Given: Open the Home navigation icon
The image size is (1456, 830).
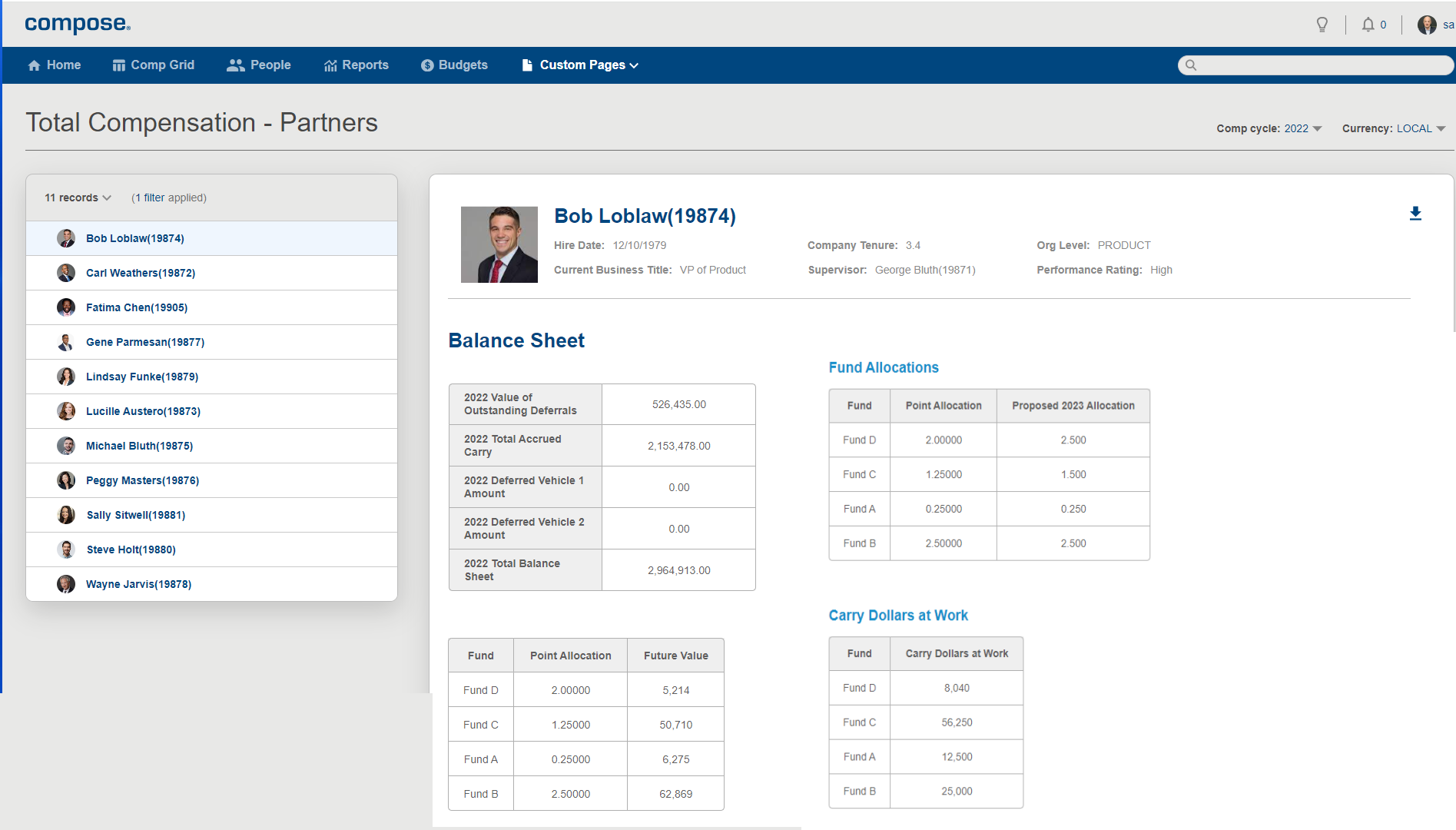Looking at the screenshot, I should click(34, 65).
